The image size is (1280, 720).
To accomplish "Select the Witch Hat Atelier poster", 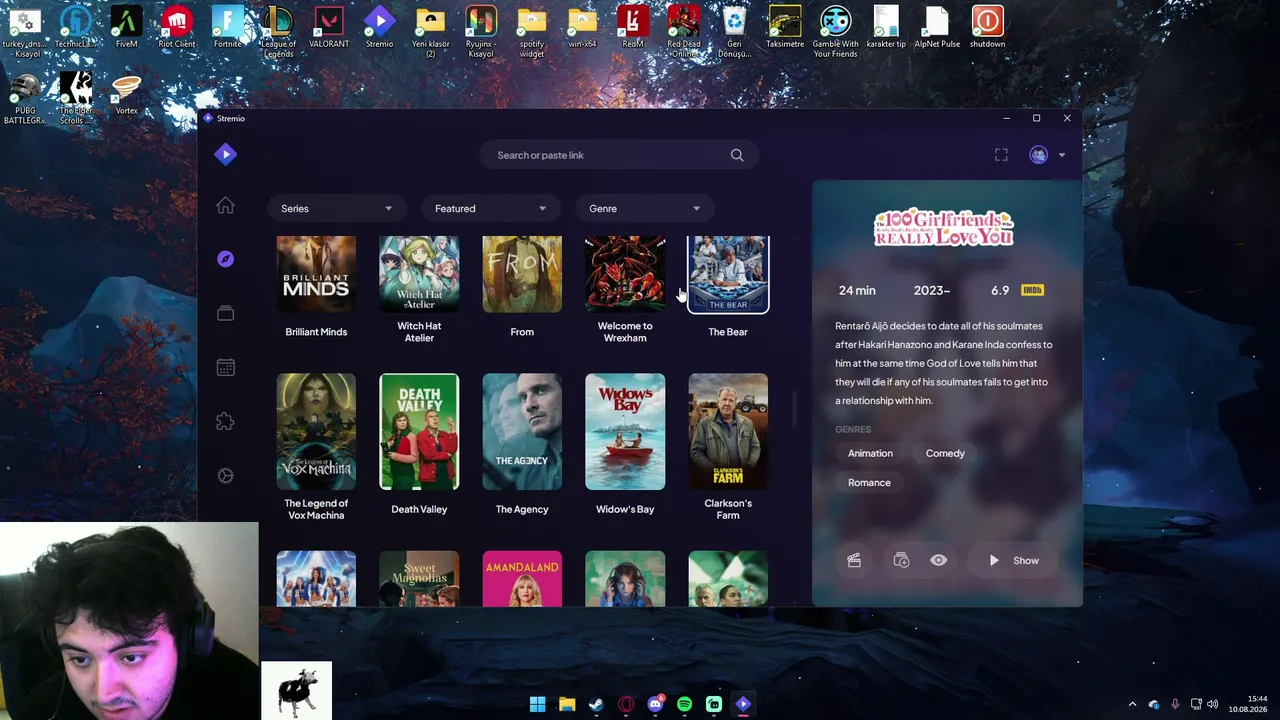I will coord(419,275).
